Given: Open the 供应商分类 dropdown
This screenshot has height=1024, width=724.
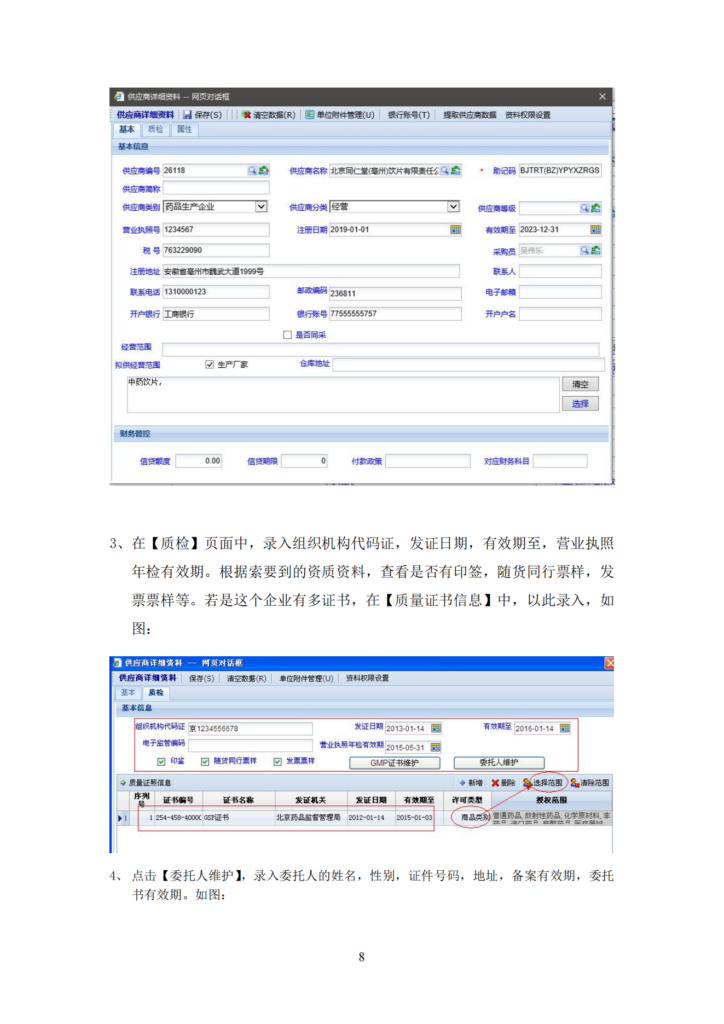Looking at the screenshot, I should click(x=453, y=206).
